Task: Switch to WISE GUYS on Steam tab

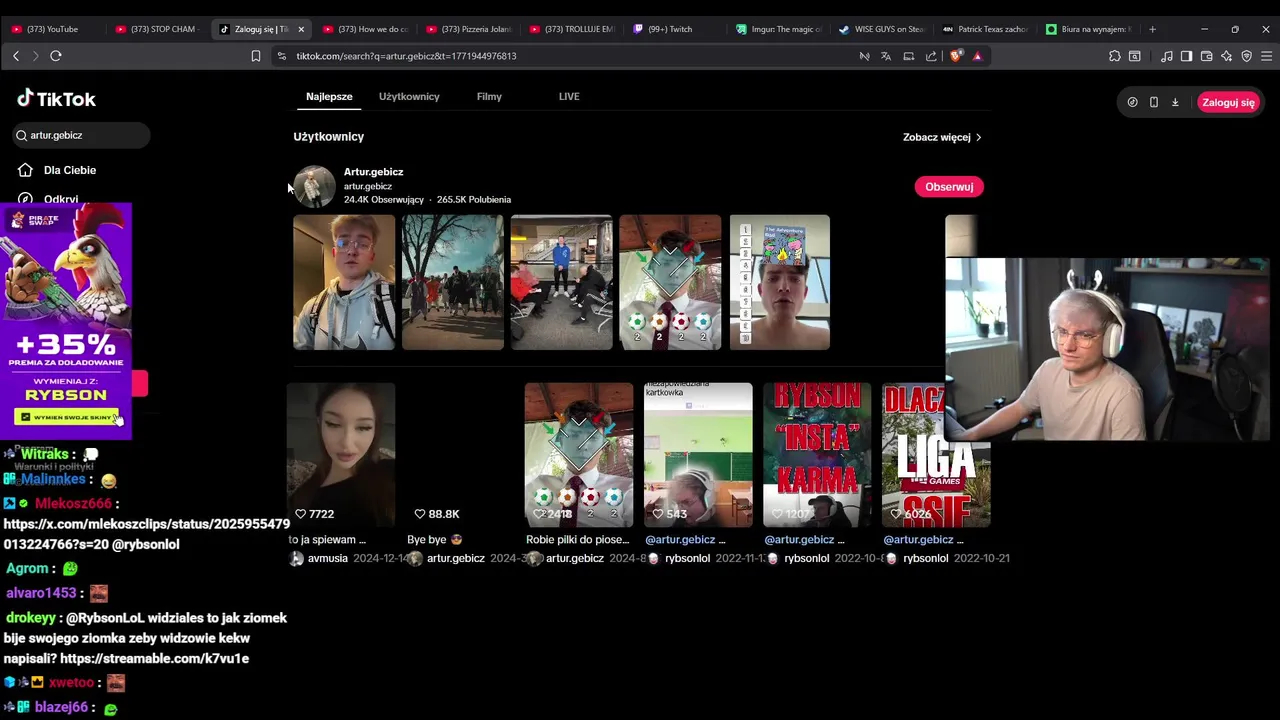Action: [883, 29]
